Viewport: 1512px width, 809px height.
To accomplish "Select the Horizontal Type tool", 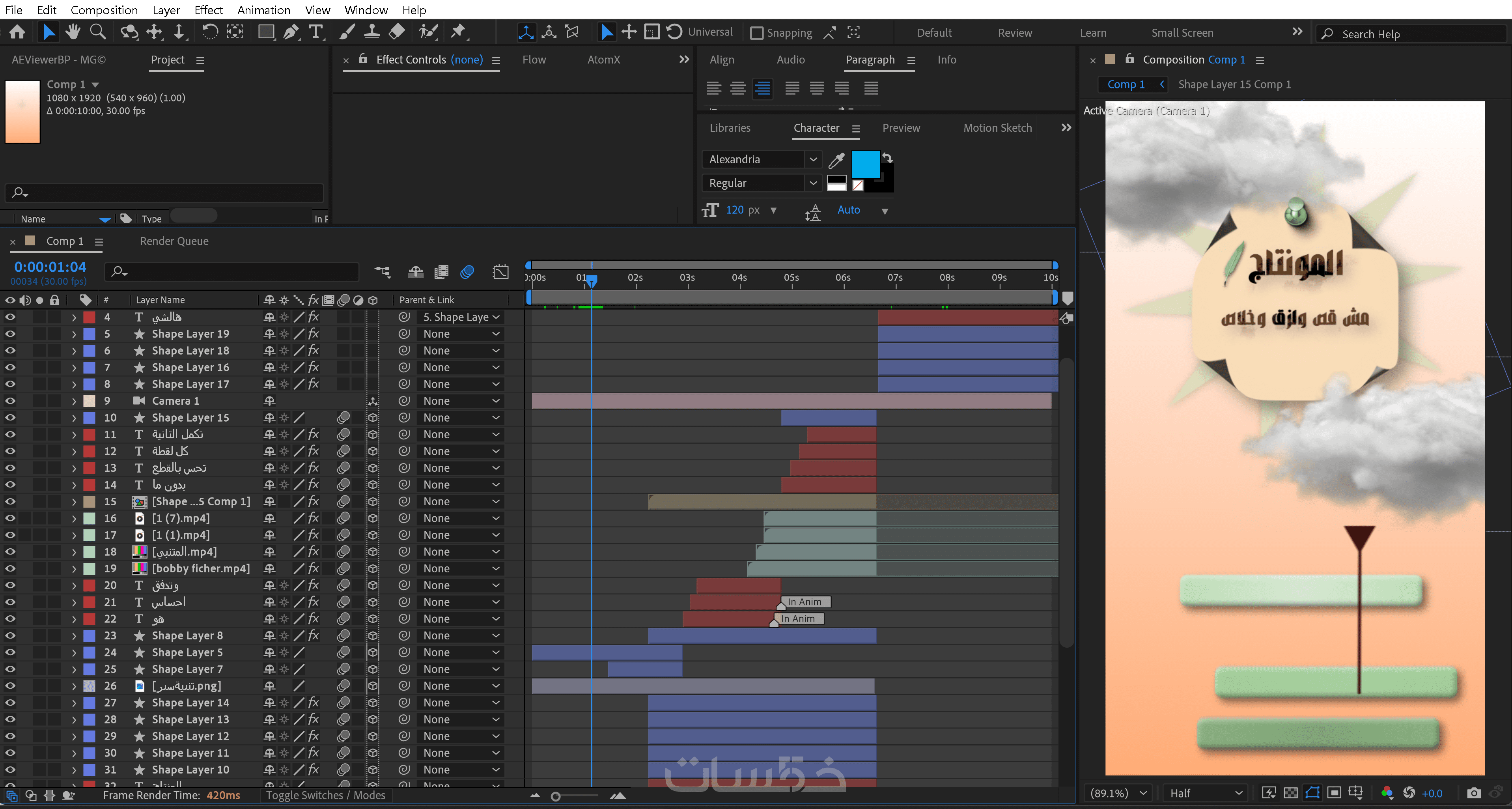I will (x=316, y=32).
